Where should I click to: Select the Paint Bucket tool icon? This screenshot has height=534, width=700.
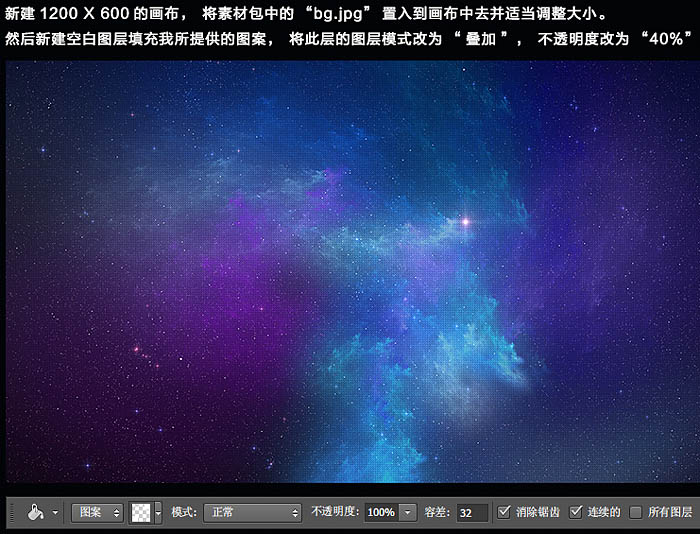[35, 512]
